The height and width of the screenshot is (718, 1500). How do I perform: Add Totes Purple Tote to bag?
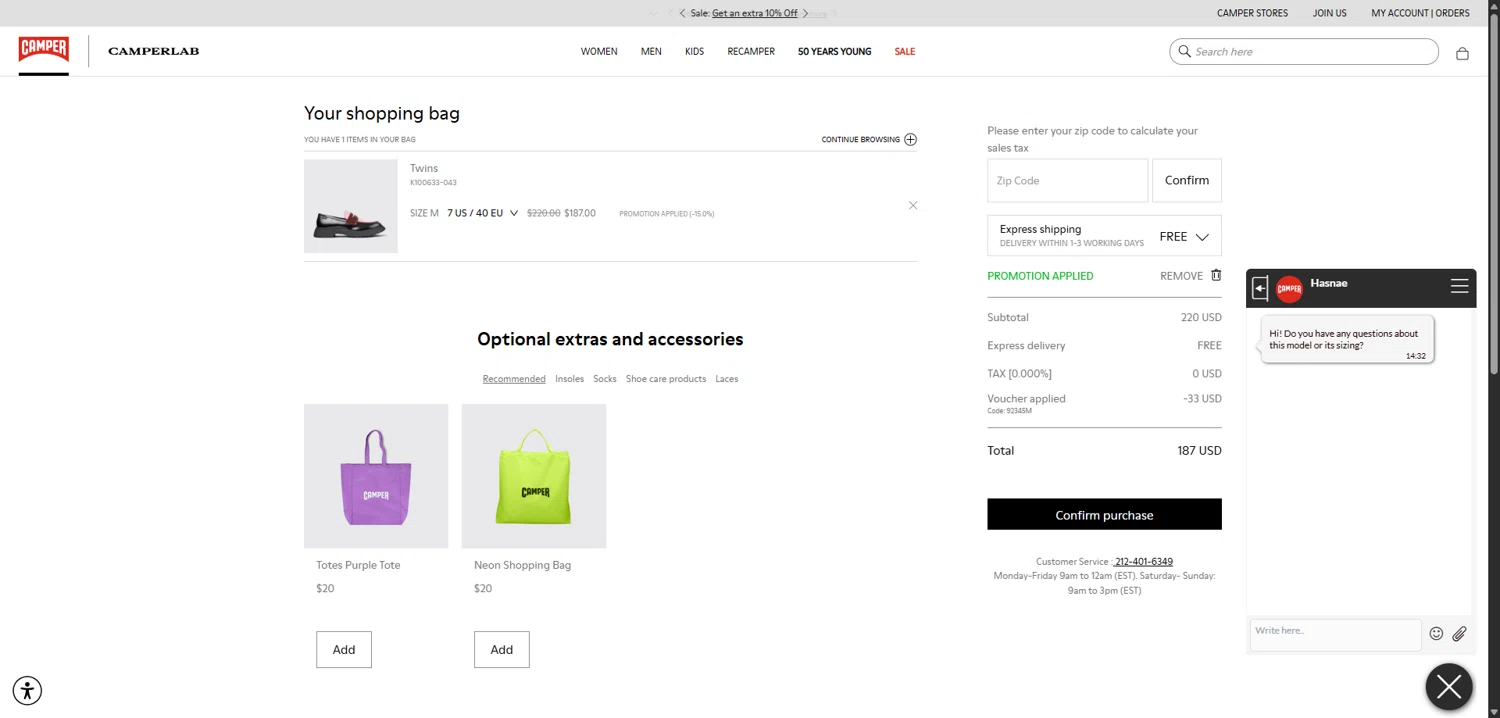click(x=344, y=650)
